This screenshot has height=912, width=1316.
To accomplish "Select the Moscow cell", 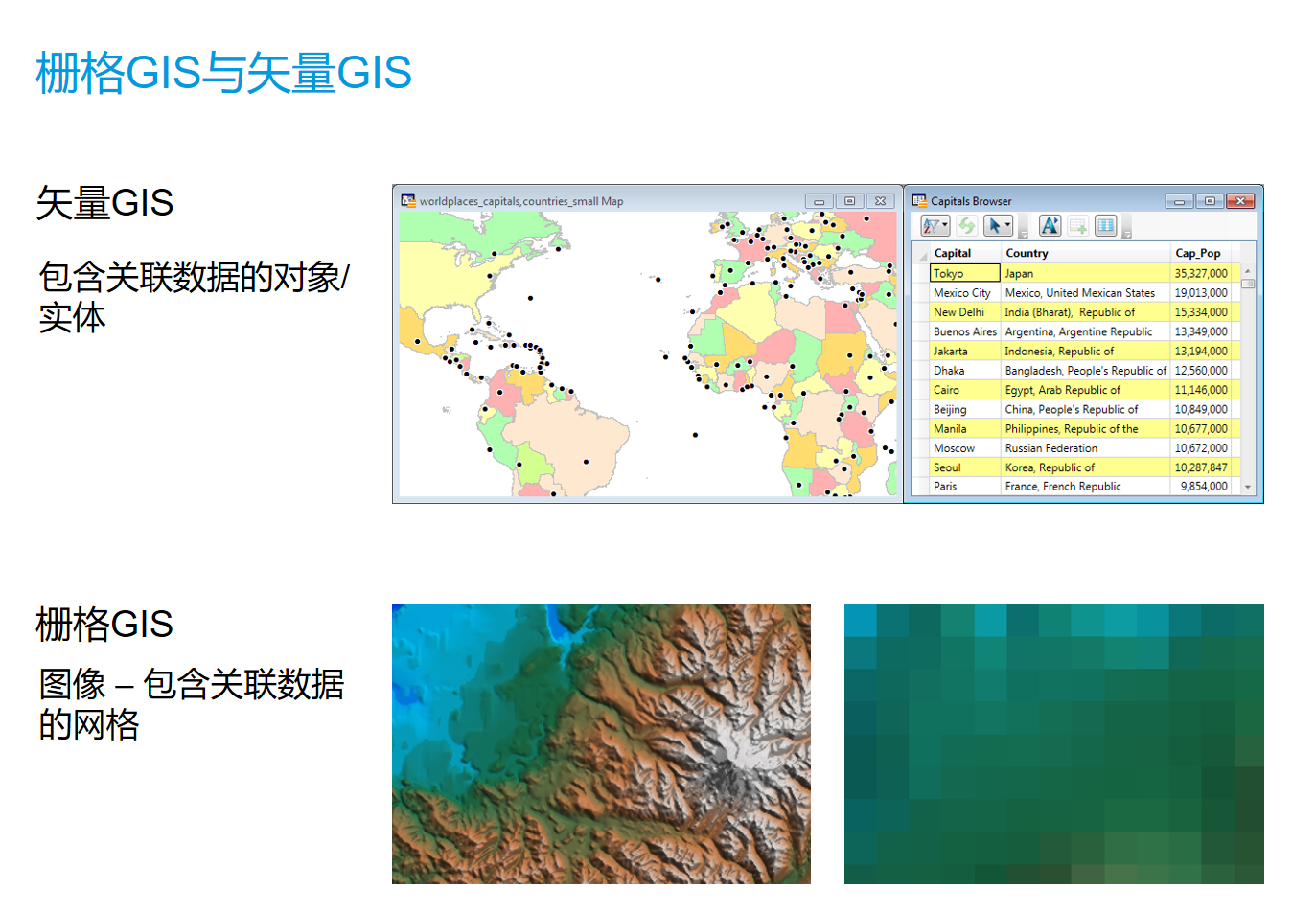I will 964,447.
